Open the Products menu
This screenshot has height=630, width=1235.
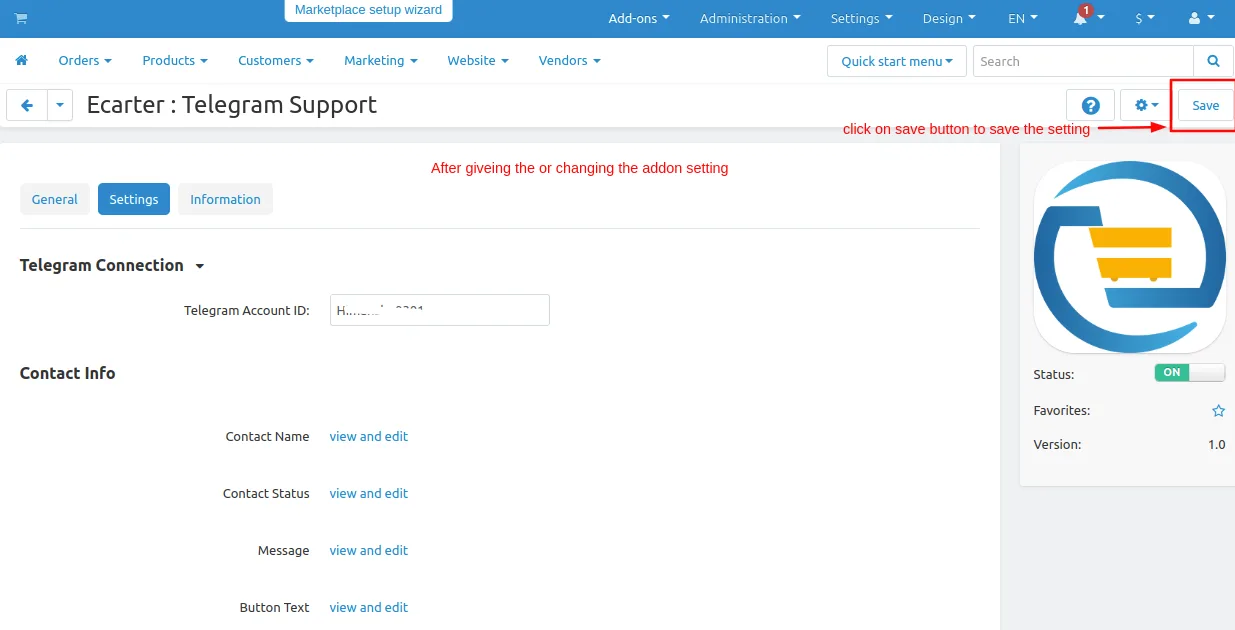pyautogui.click(x=175, y=60)
